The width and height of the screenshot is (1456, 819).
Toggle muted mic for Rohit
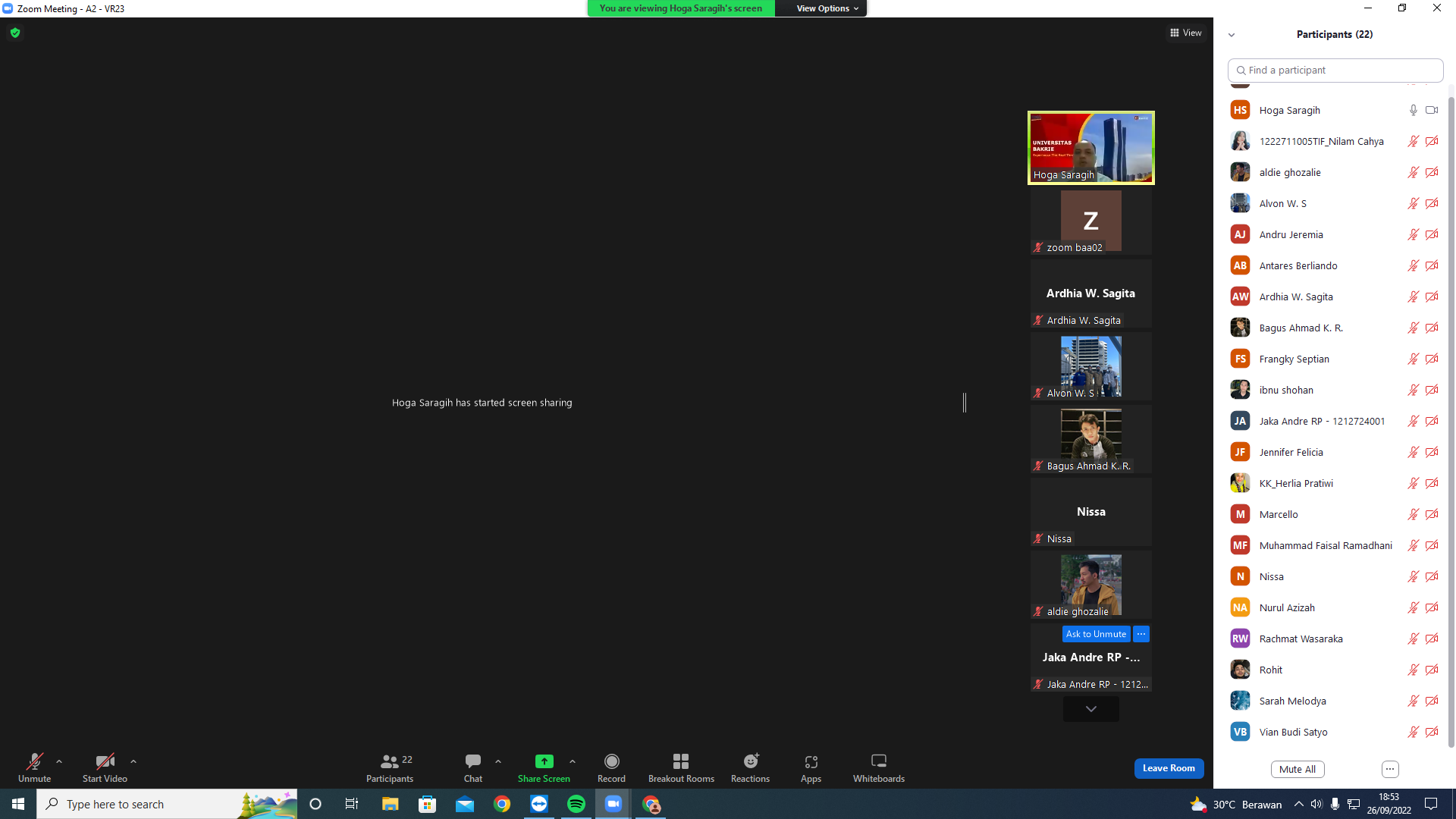click(x=1414, y=670)
